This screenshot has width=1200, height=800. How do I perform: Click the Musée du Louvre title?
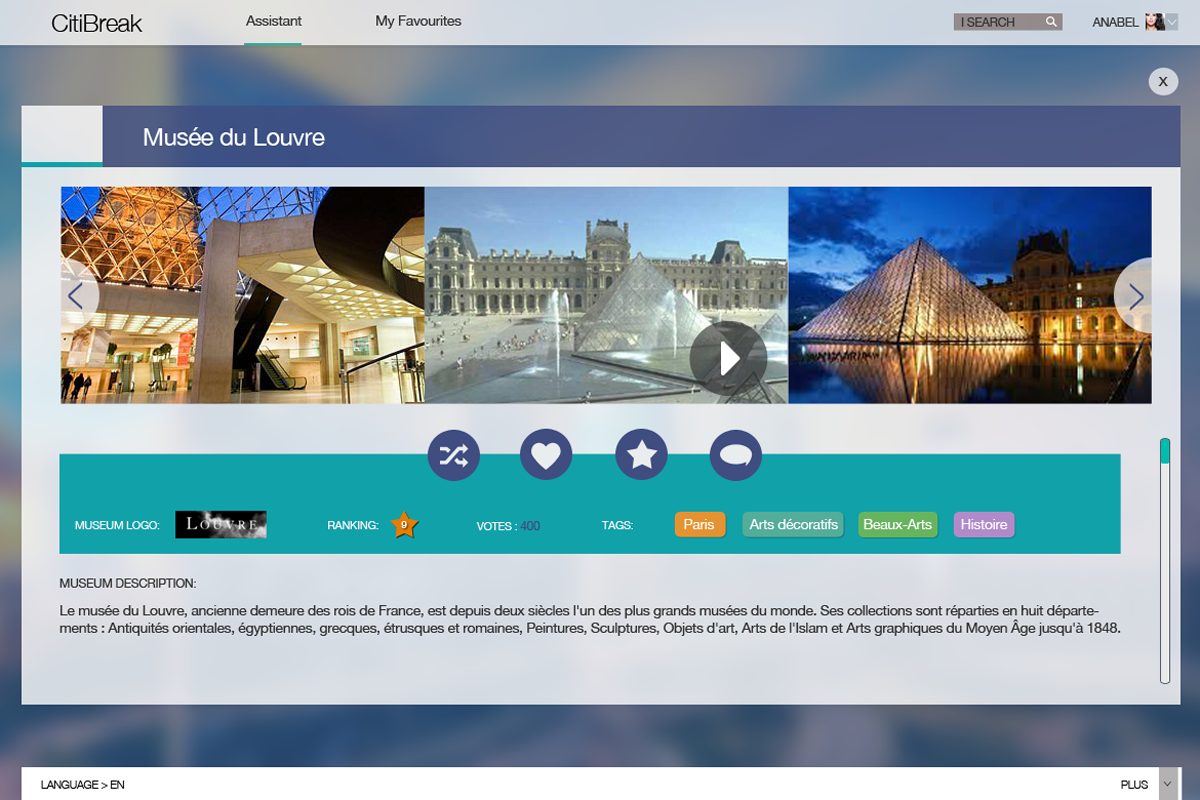click(234, 137)
